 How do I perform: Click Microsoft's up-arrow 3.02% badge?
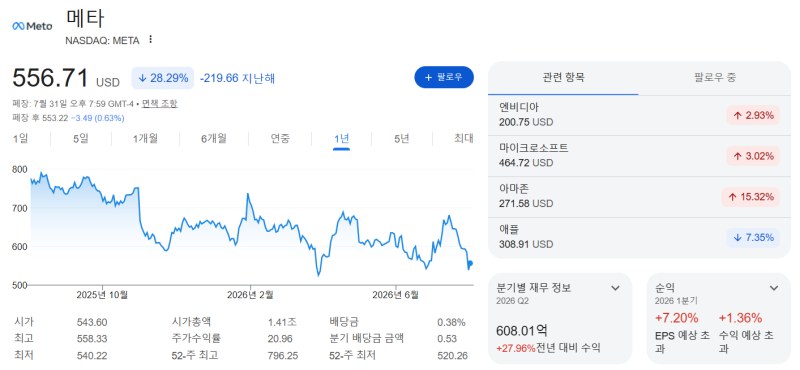pos(753,156)
